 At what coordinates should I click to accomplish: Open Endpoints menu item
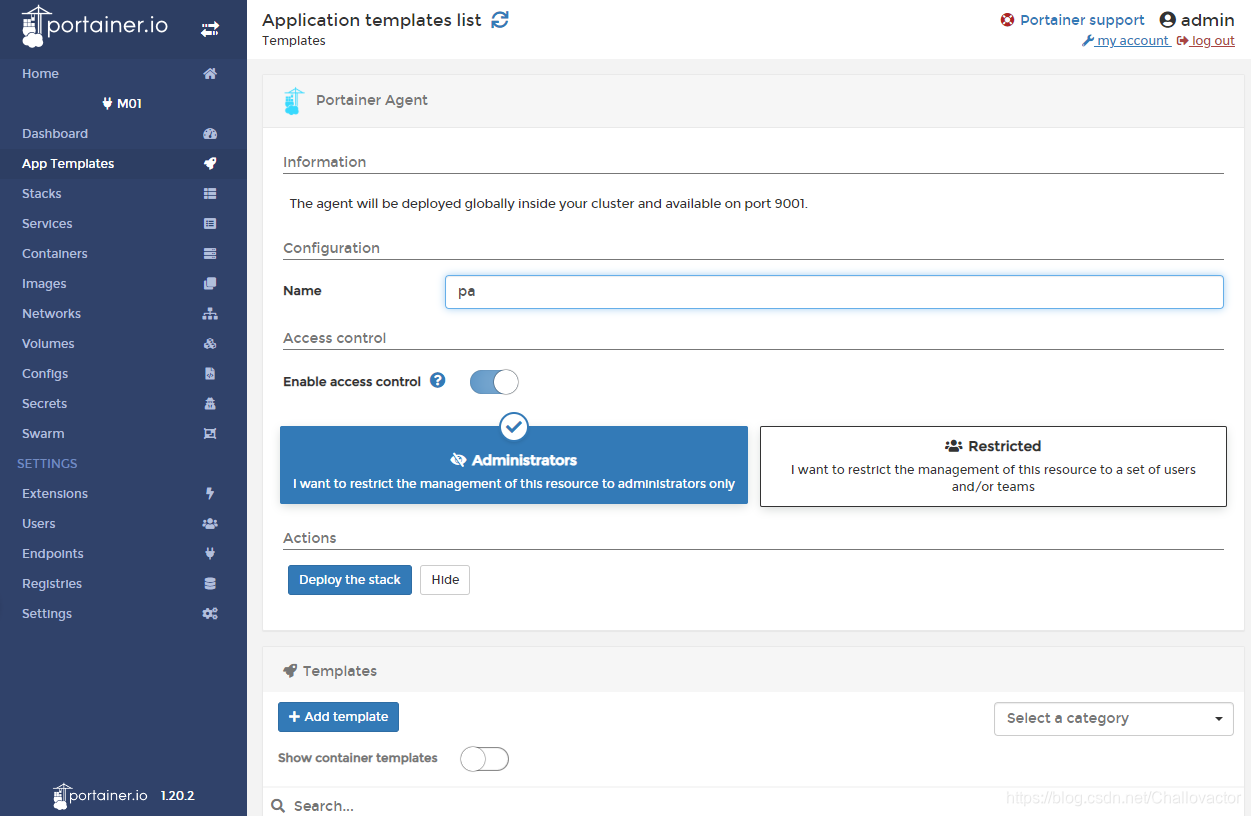tap(123, 553)
